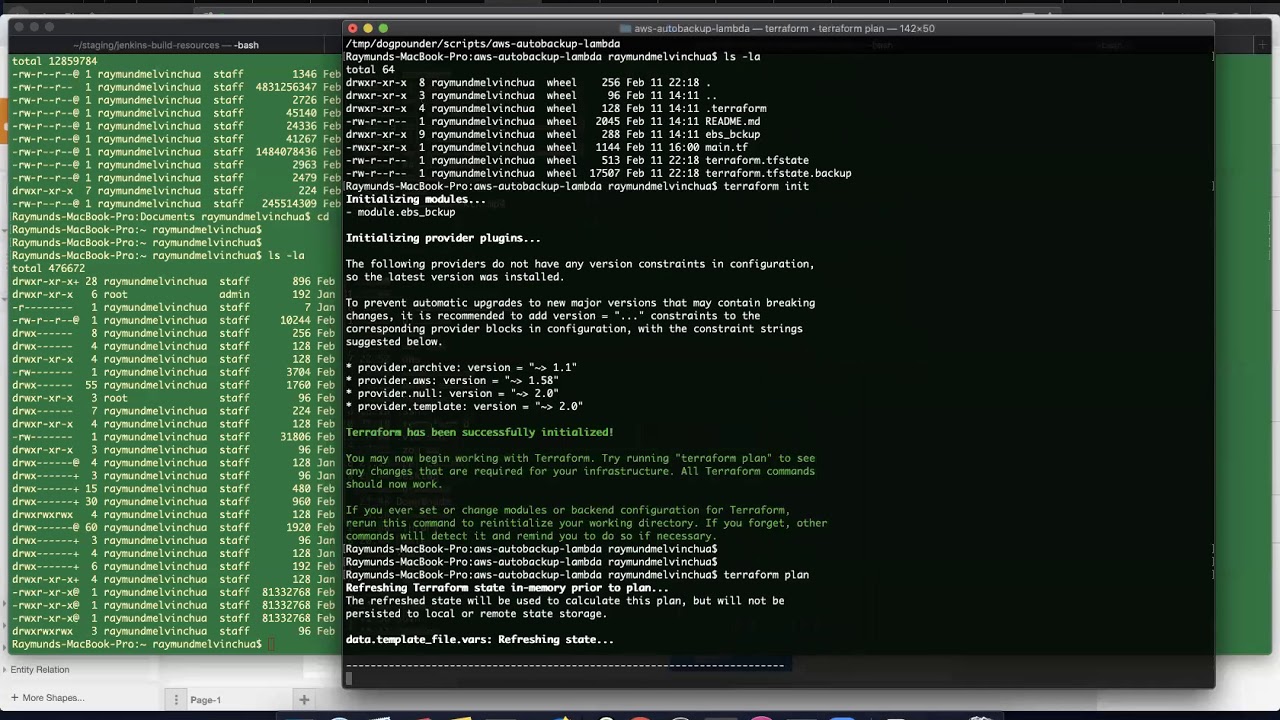Viewport: 1280px width, 720px height.
Task: Click 'so the latest version was installed.' line
Action: point(455,278)
